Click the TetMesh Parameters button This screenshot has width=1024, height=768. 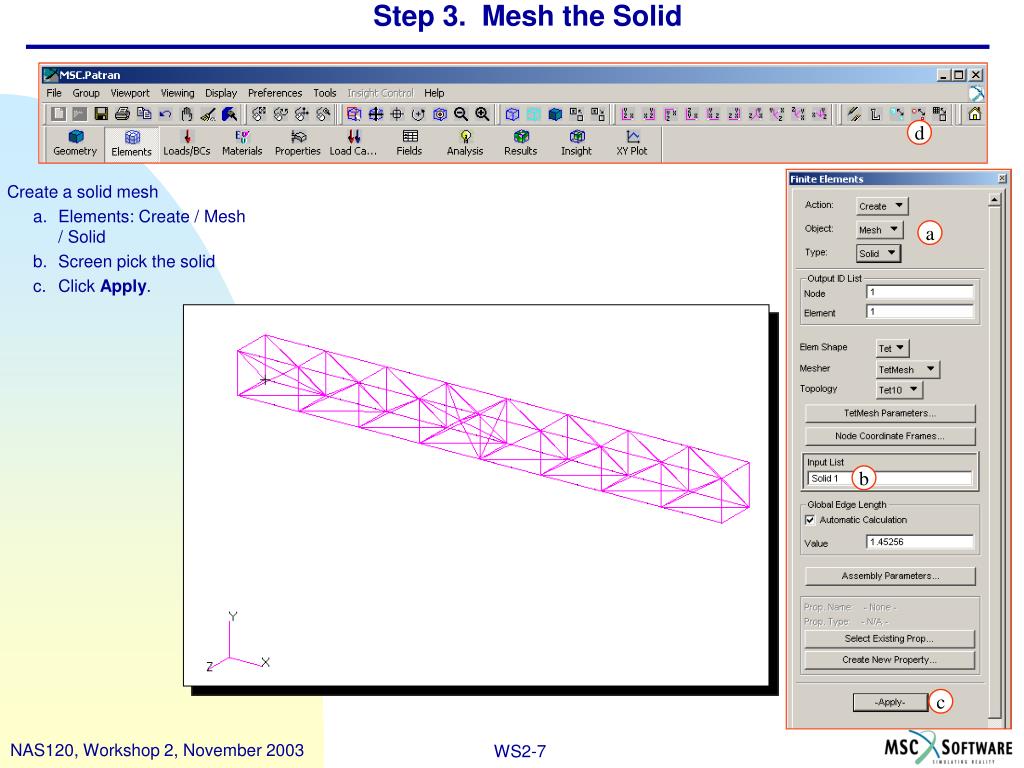(890, 413)
